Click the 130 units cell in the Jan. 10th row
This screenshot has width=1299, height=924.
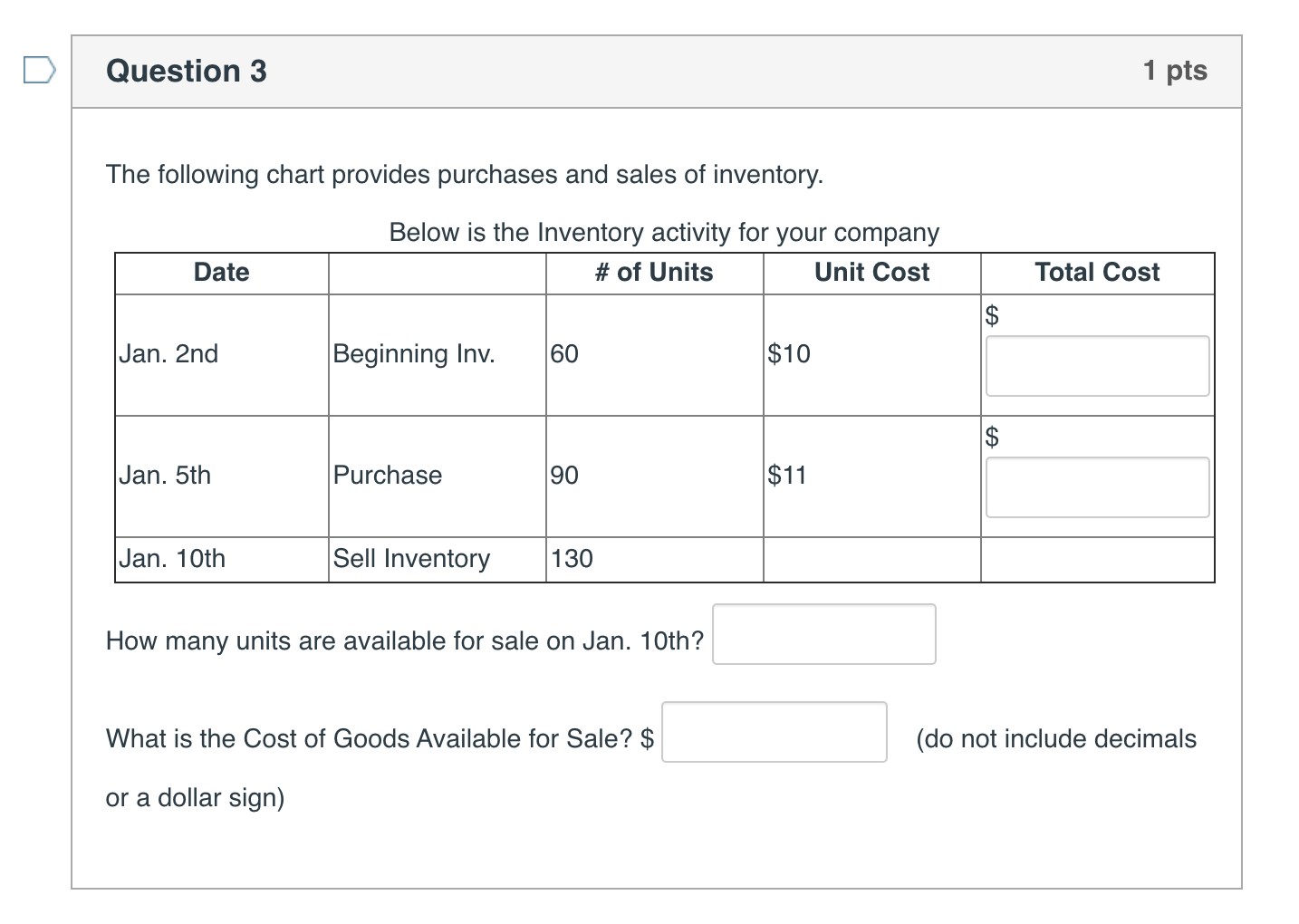pos(572,559)
